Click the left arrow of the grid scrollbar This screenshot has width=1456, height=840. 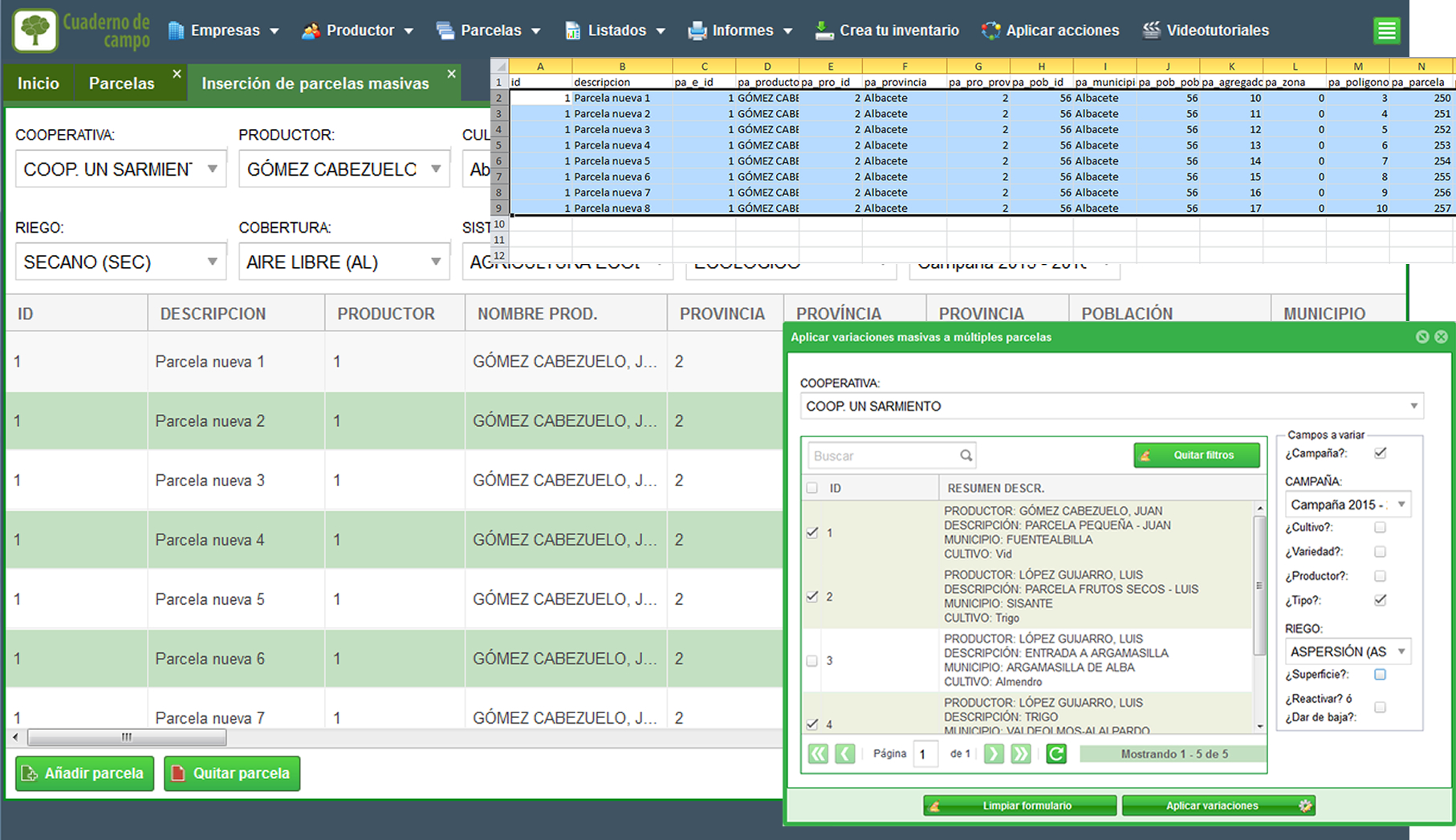15,737
